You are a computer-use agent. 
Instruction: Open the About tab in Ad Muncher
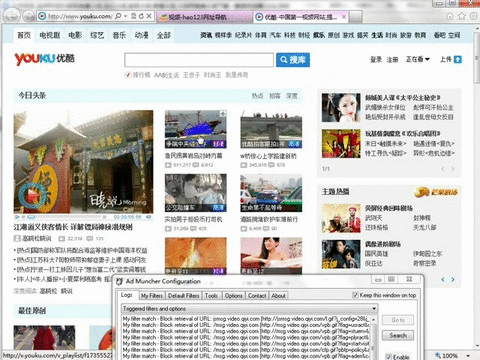(278, 296)
